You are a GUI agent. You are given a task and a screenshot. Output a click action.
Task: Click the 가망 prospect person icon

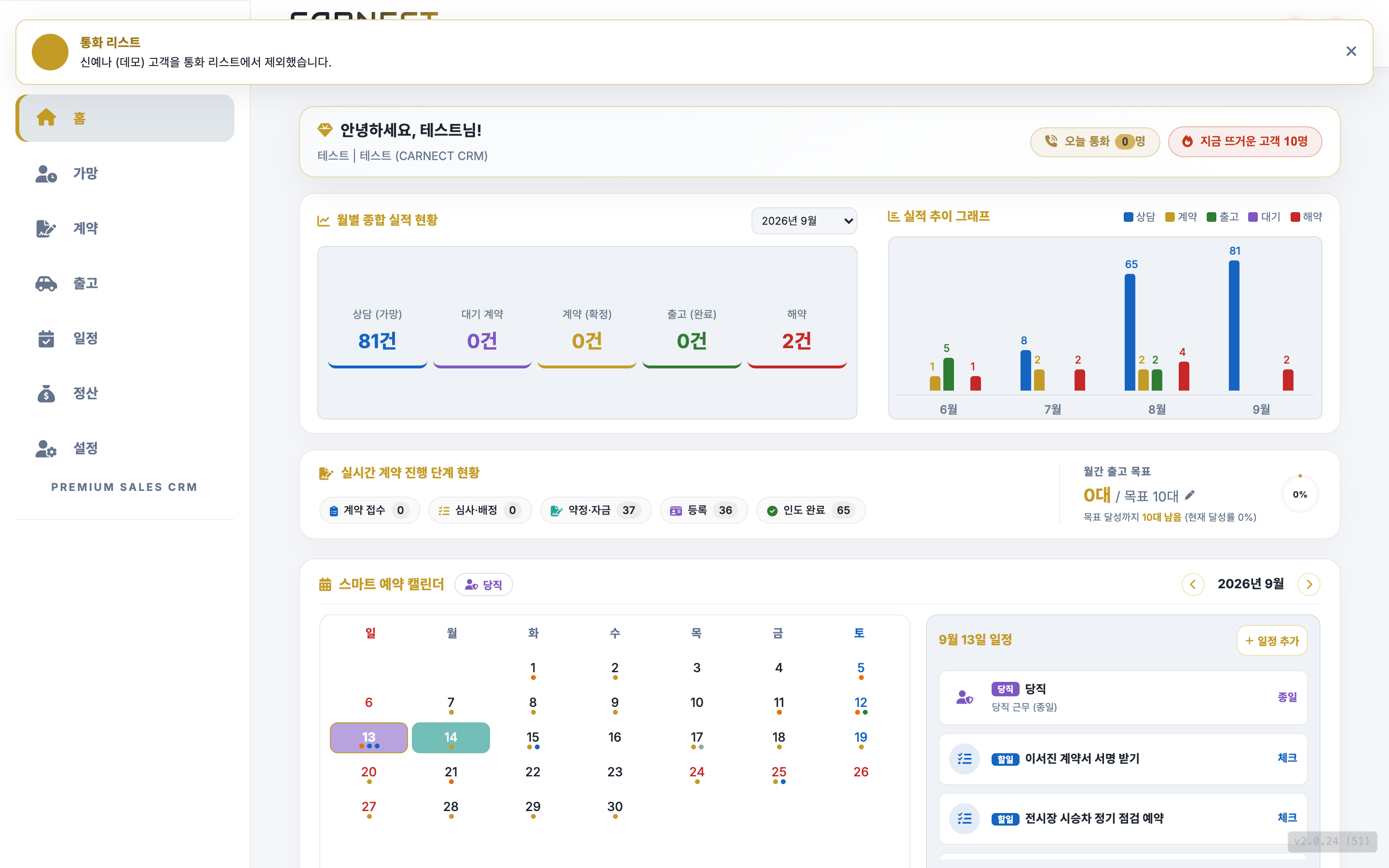tap(46, 174)
